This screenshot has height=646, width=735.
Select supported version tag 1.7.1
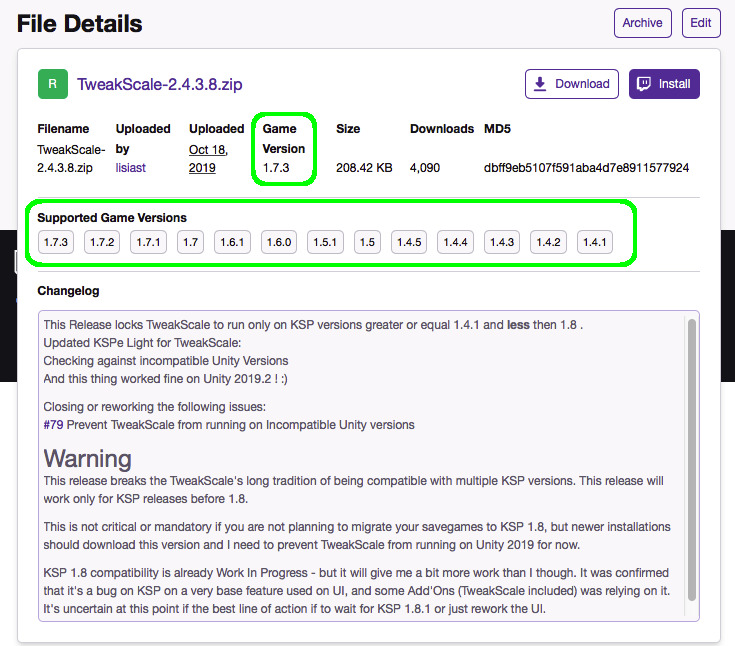[148, 242]
